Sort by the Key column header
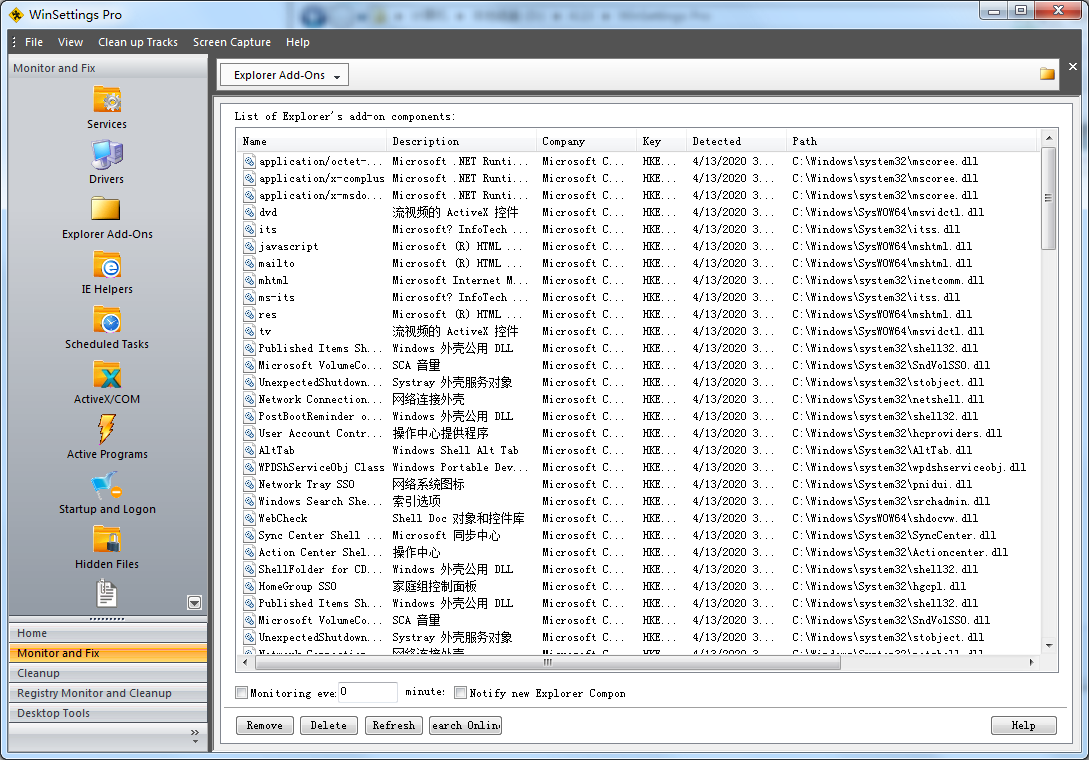 click(x=661, y=141)
